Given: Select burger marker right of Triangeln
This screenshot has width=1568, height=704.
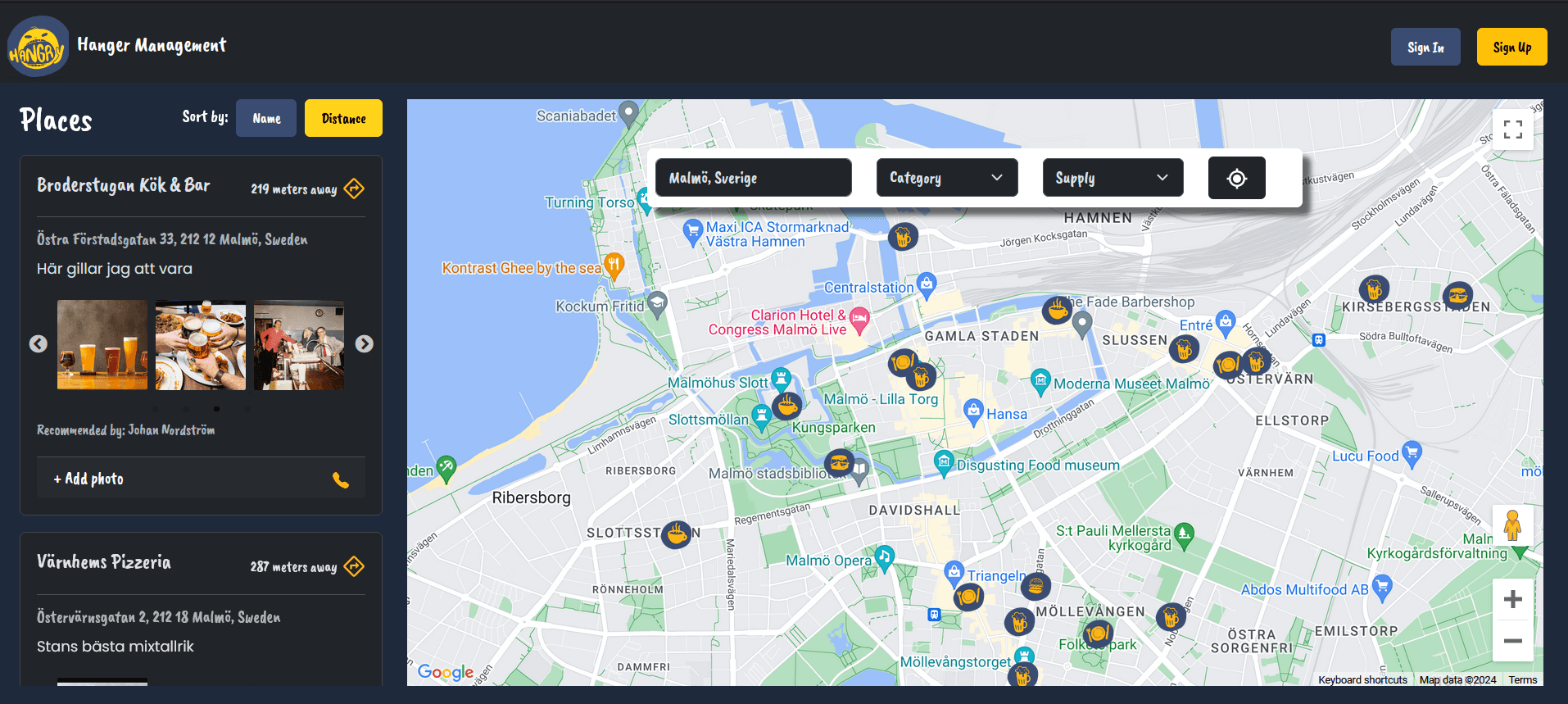Looking at the screenshot, I should [1036, 586].
